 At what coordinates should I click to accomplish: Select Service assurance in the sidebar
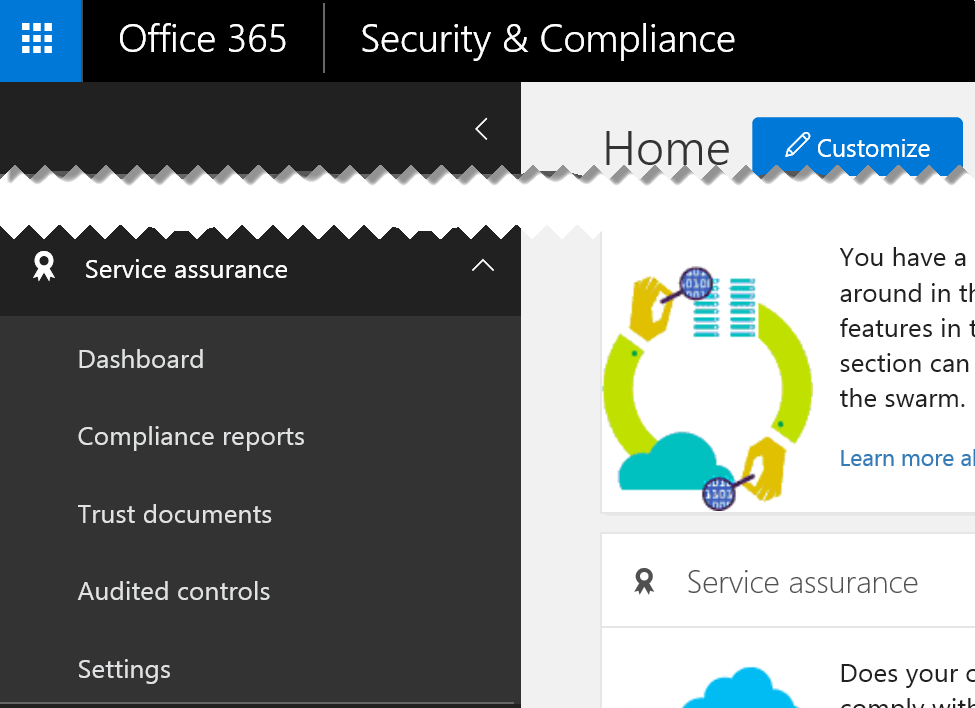(186, 270)
